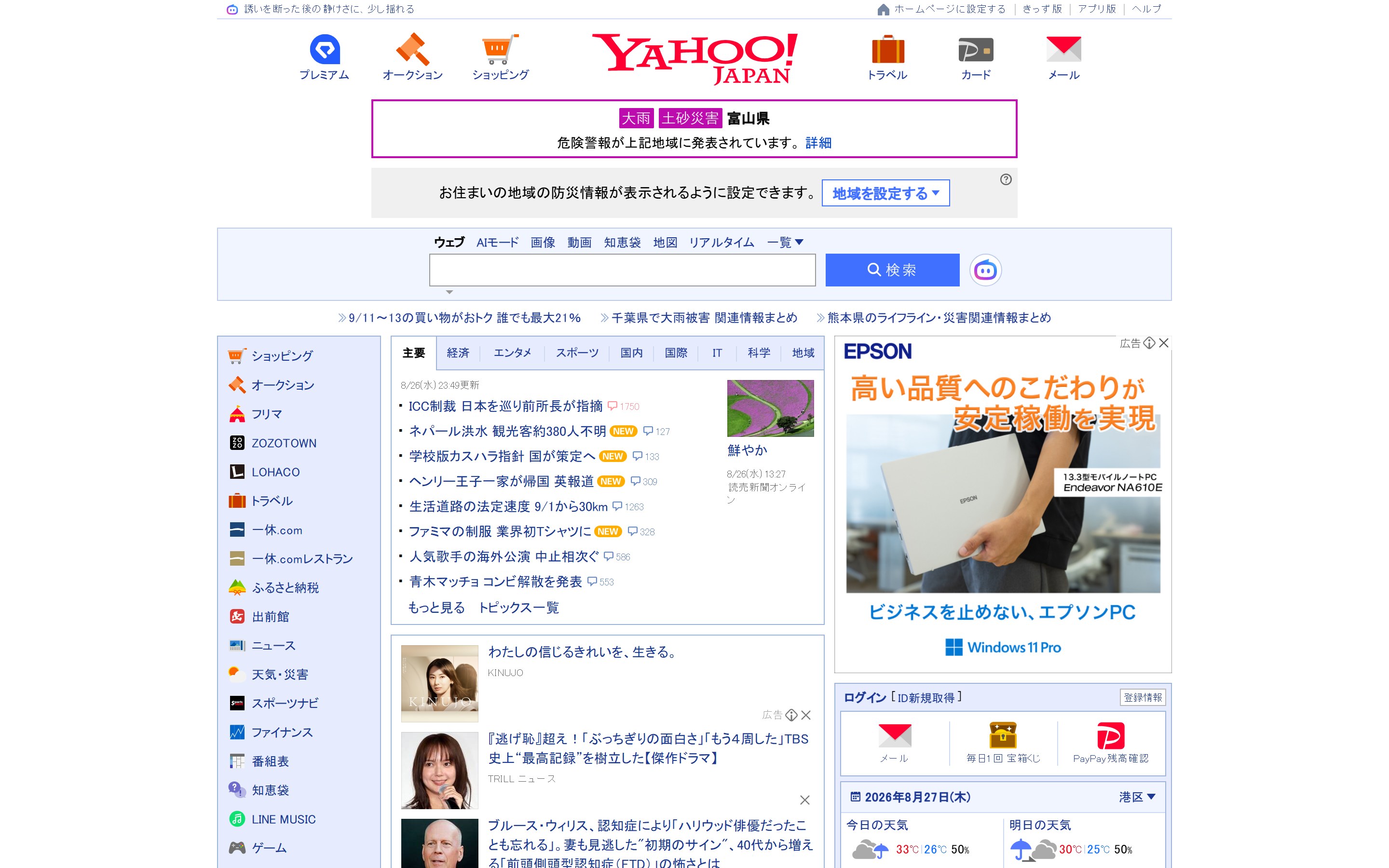Screen dimensions: 1389x868
Task: Click the 登録情報 button
Action: pos(1142,697)
